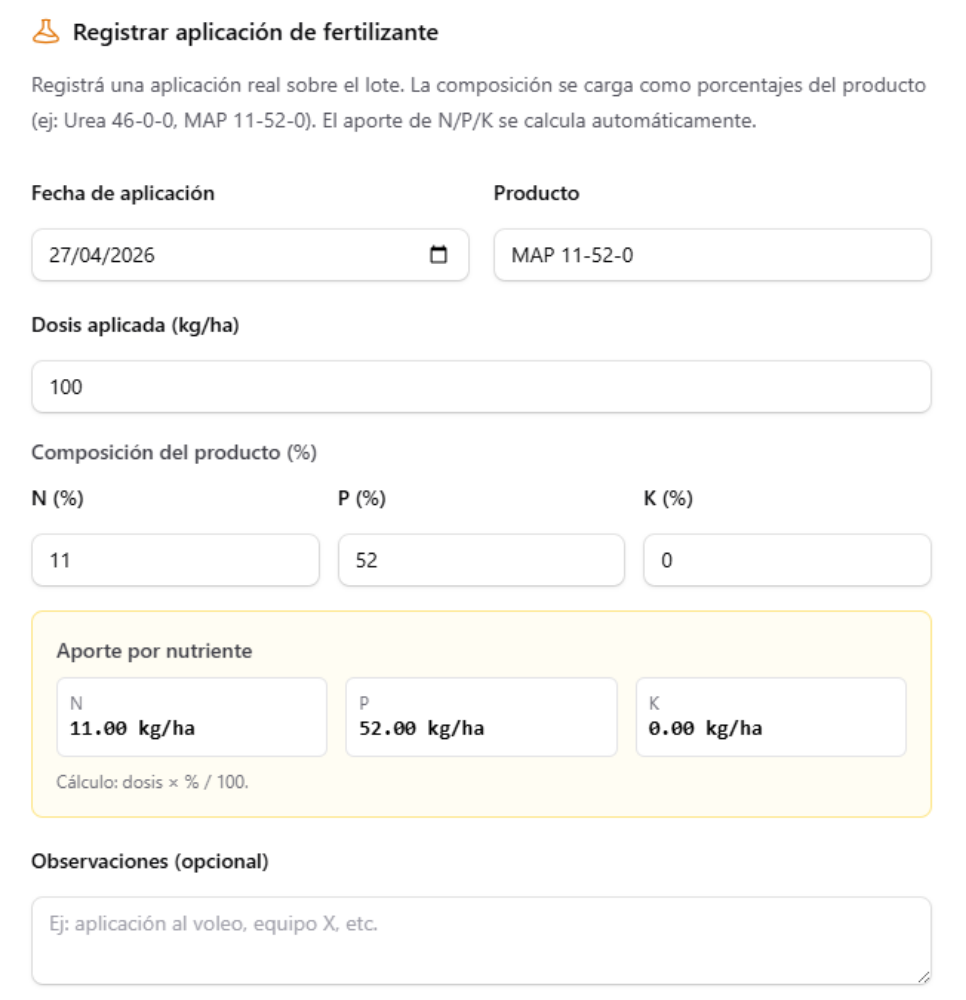Click the Observaciones (opcional) label

click(x=150, y=862)
